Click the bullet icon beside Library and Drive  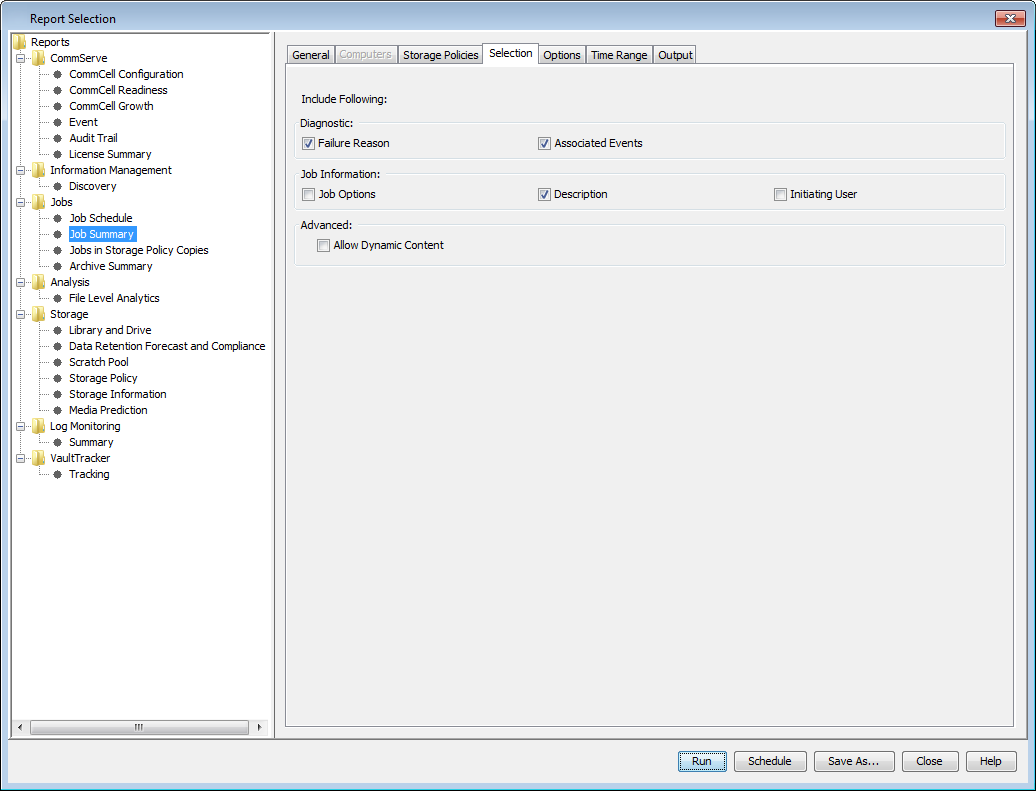pos(57,330)
